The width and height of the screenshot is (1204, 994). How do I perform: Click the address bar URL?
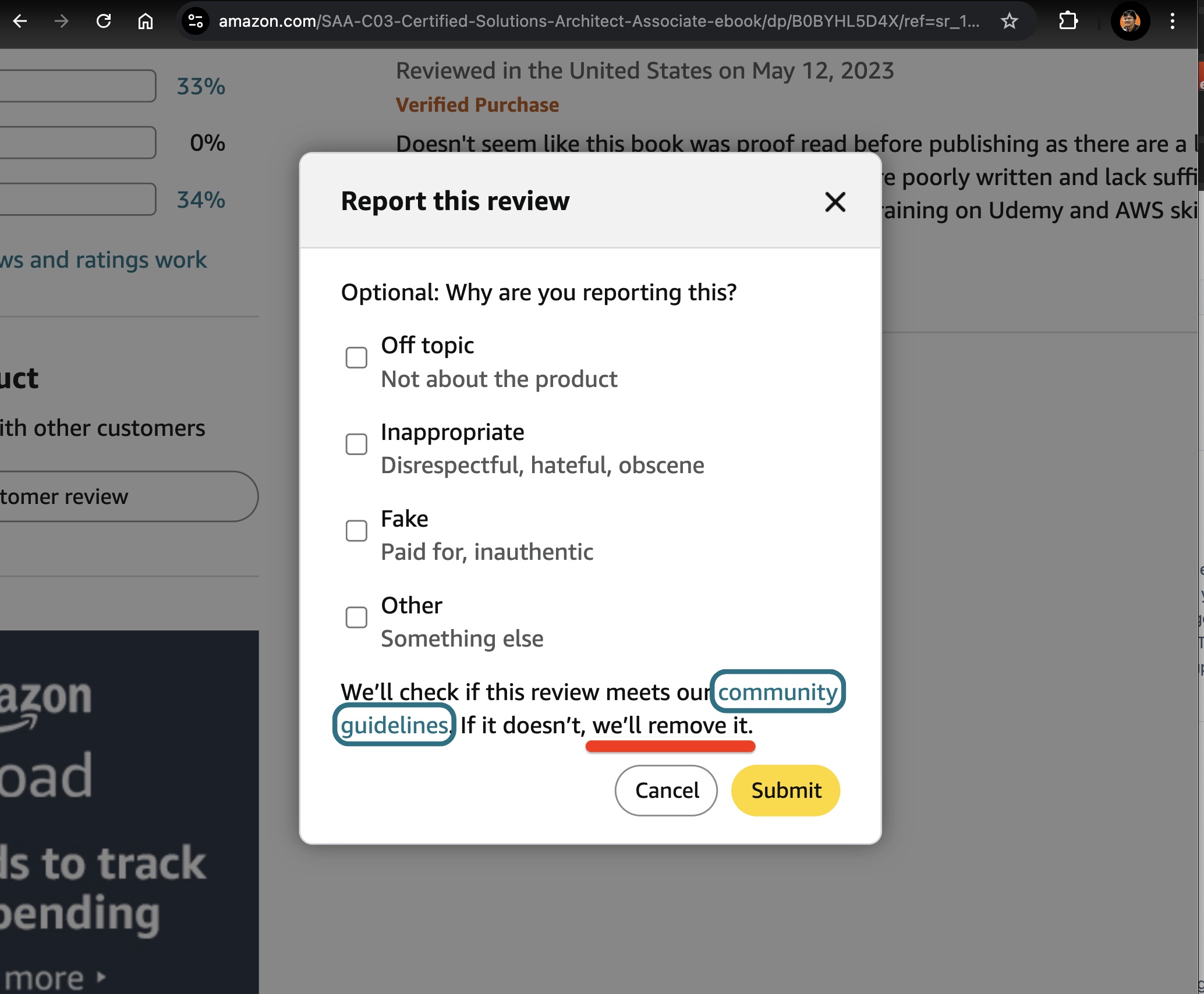tap(599, 22)
